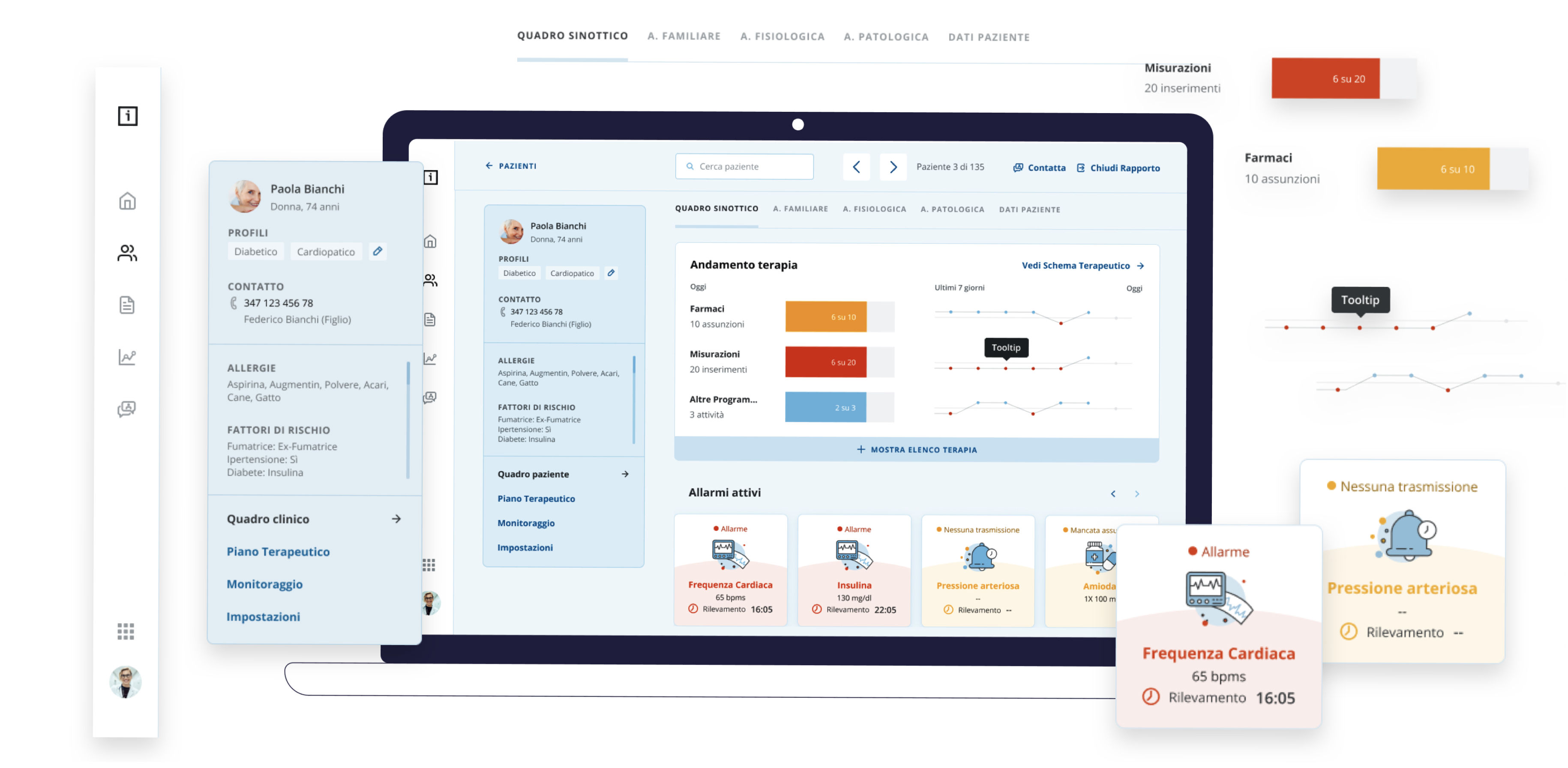
Task: Click scrollbar in laptop allergie section
Action: (x=634, y=400)
